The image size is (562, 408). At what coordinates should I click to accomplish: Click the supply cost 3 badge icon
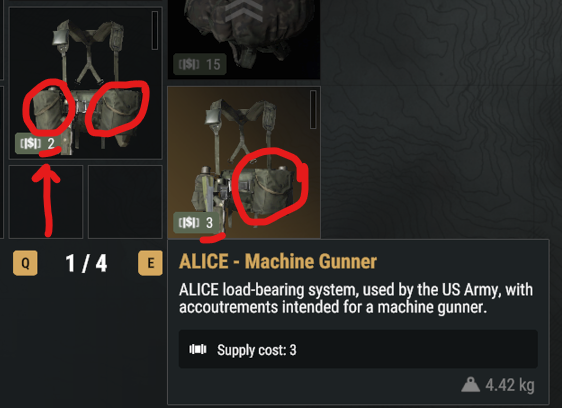click(189, 223)
